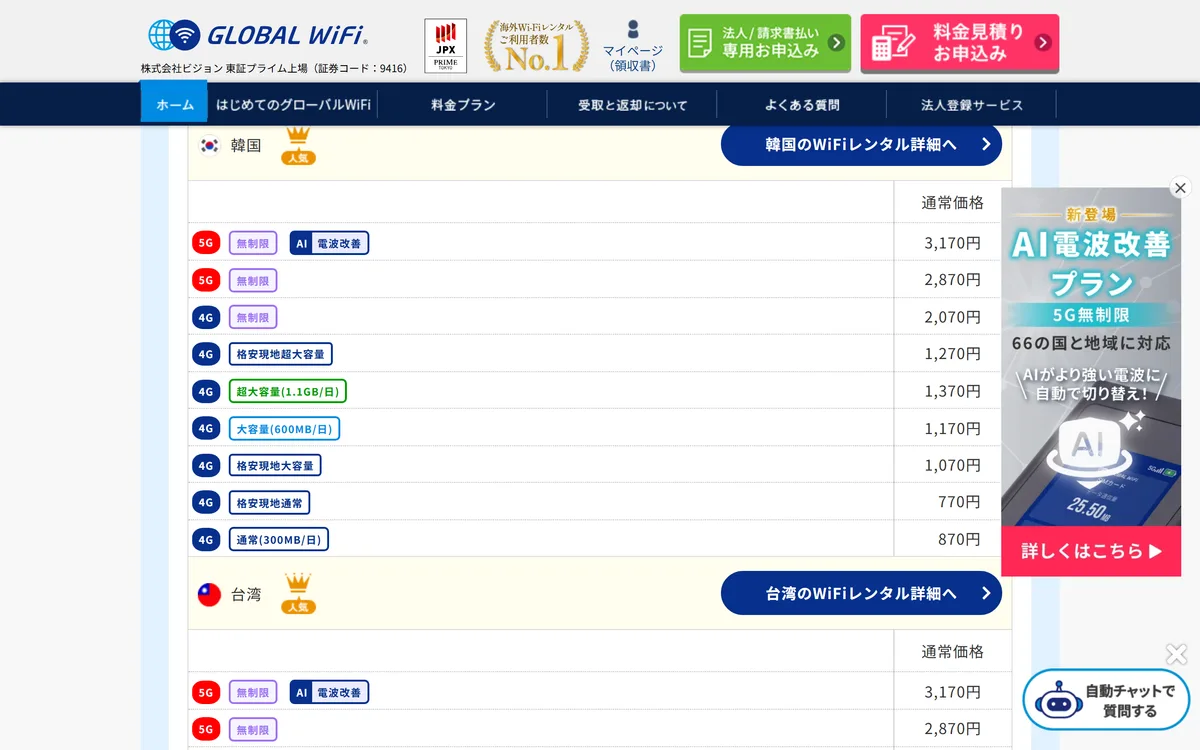Viewport: 1200px width, 750px height.
Task: Click the 韓国 country name text
Action: [246, 145]
